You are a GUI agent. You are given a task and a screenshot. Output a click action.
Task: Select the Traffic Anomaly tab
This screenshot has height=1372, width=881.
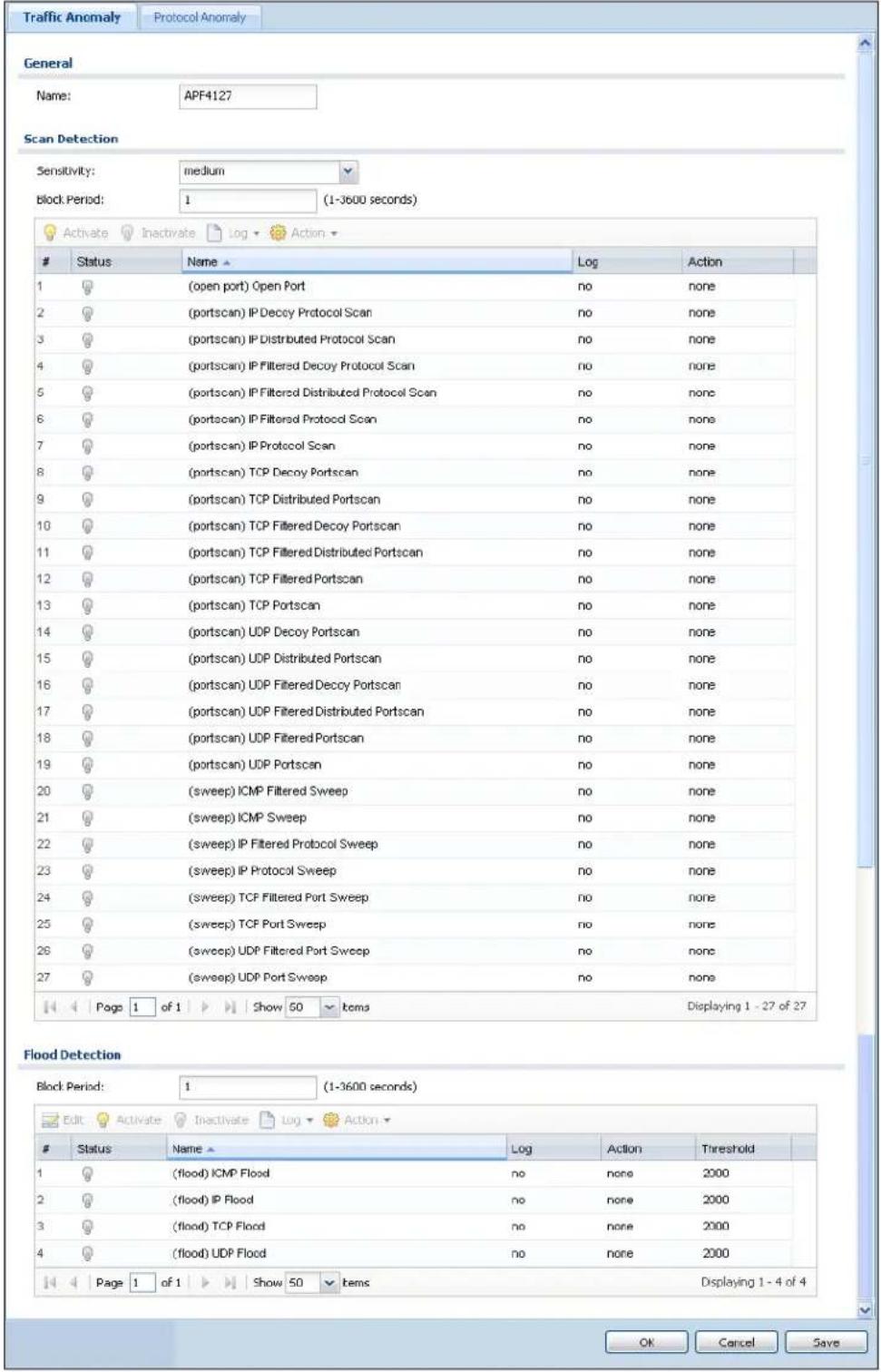click(72, 17)
